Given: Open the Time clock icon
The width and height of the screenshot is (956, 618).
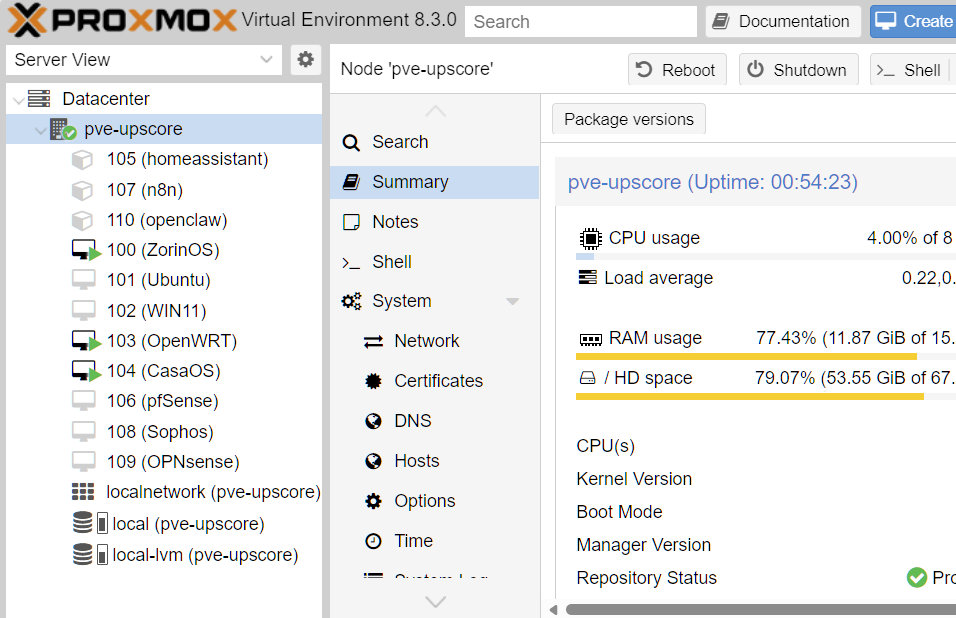Looking at the screenshot, I should pos(374,541).
